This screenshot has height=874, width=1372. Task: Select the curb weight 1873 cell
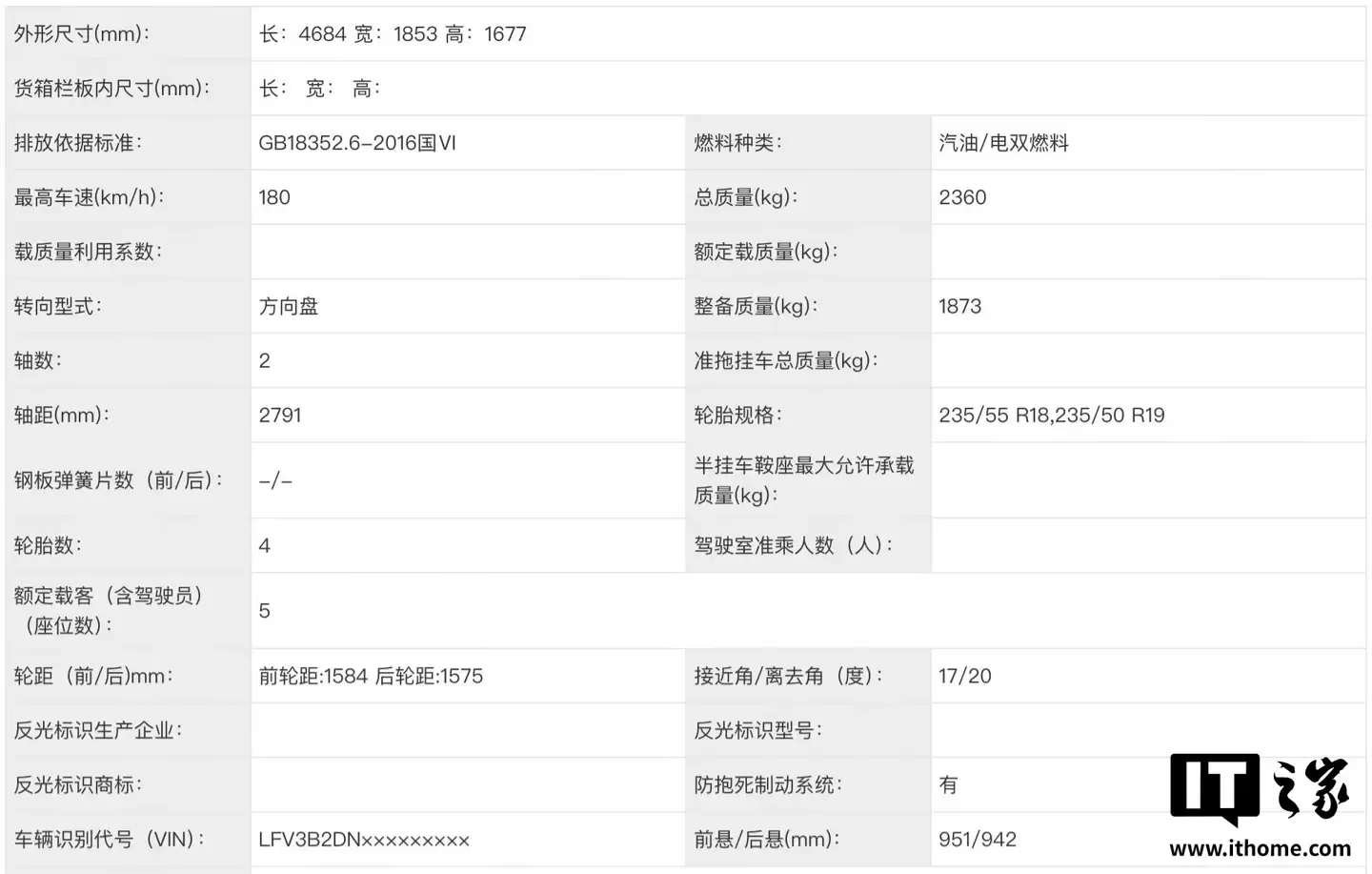[960, 306]
